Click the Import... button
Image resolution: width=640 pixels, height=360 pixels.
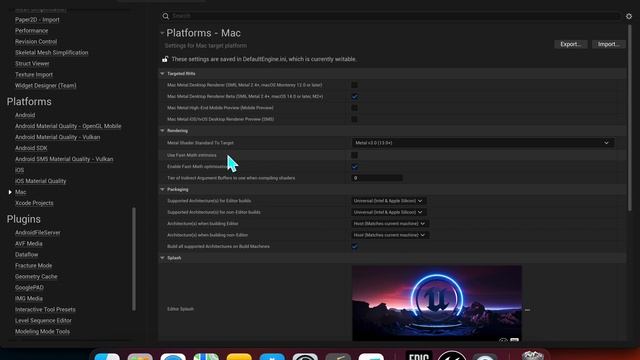click(609, 44)
